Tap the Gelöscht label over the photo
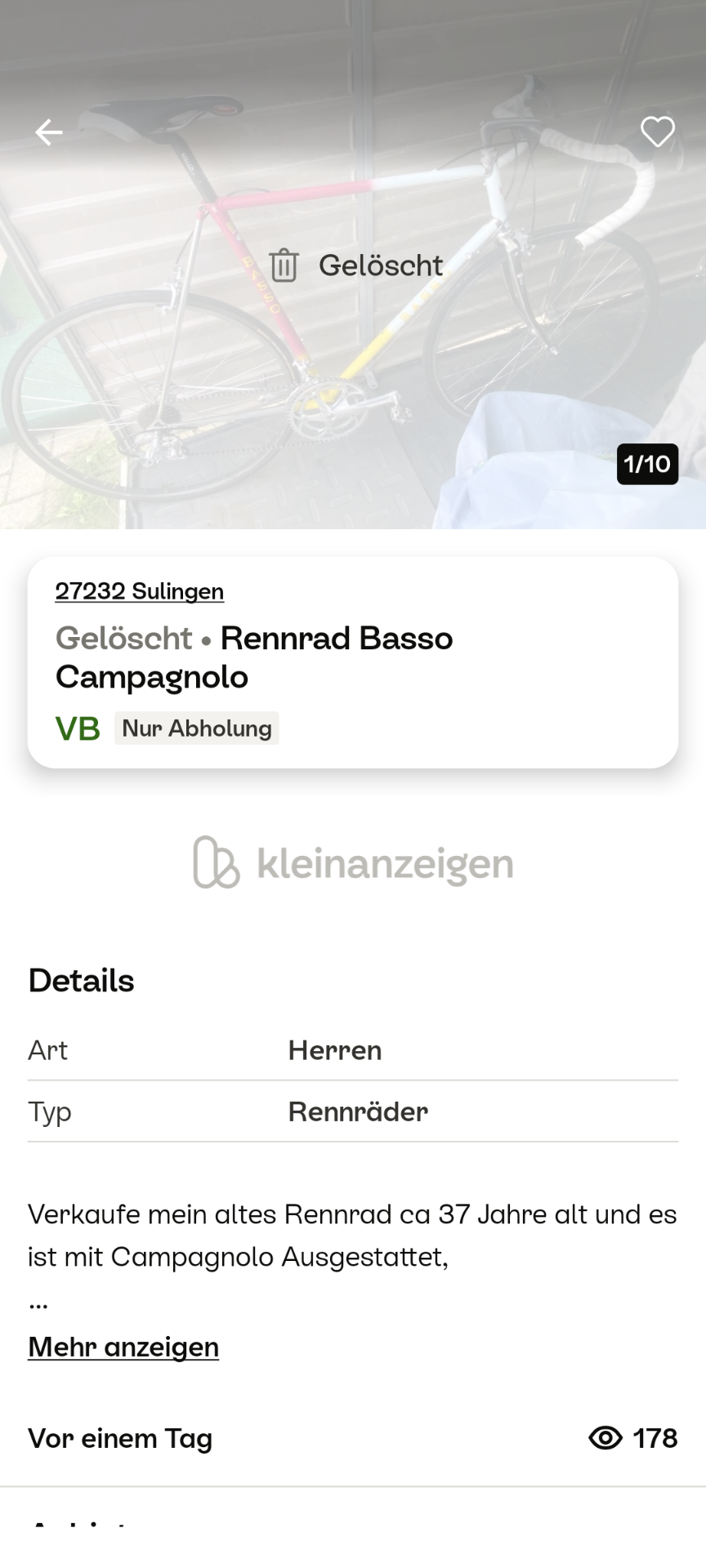 click(381, 265)
